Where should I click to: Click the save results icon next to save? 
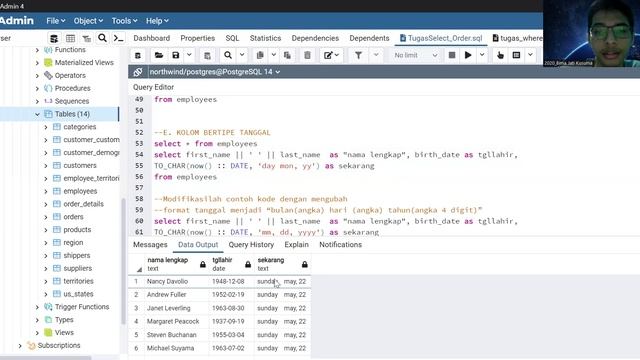coord(207,55)
